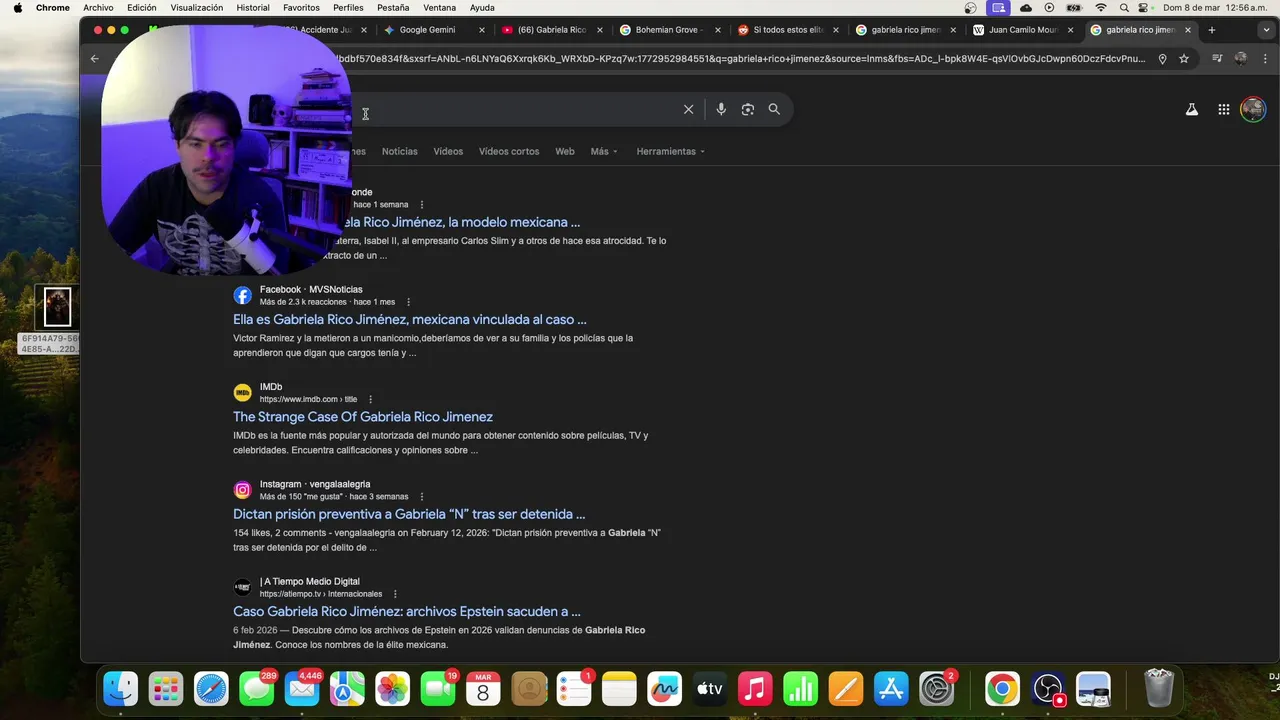Select the Web search filter
Screen dimensions: 1280x720
565,152
